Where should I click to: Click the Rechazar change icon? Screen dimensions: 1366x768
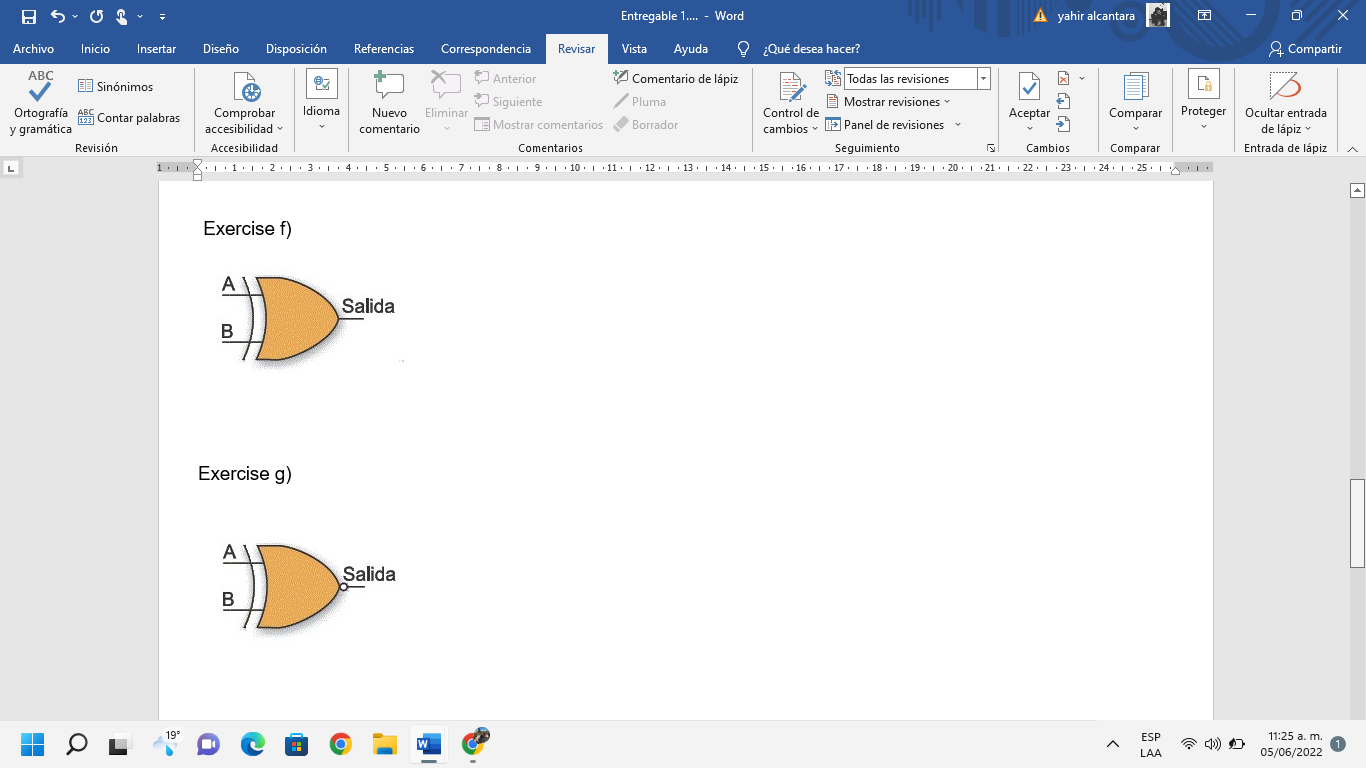tap(1063, 78)
